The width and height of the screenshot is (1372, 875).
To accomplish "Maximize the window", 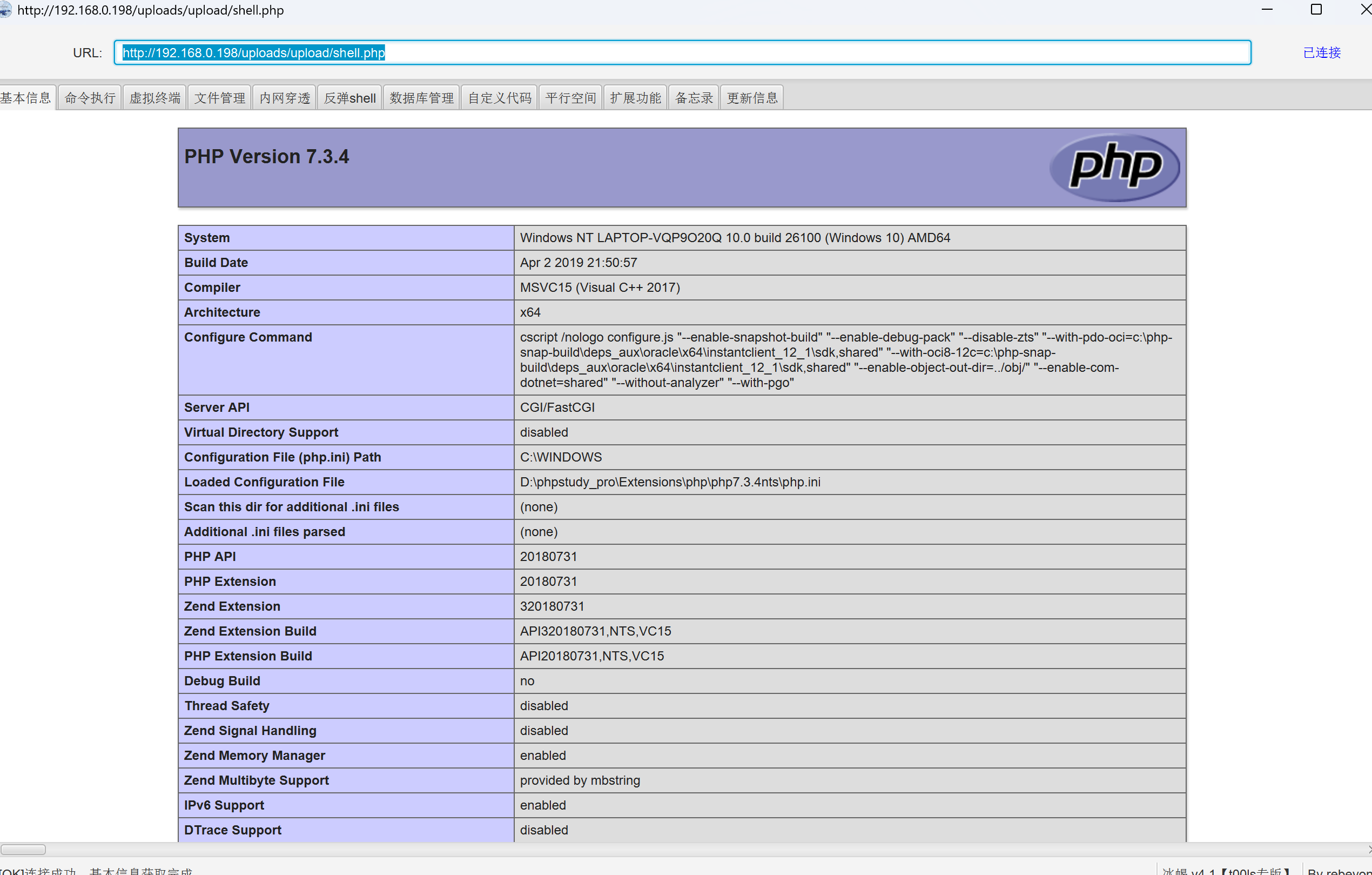I will (x=1316, y=10).
